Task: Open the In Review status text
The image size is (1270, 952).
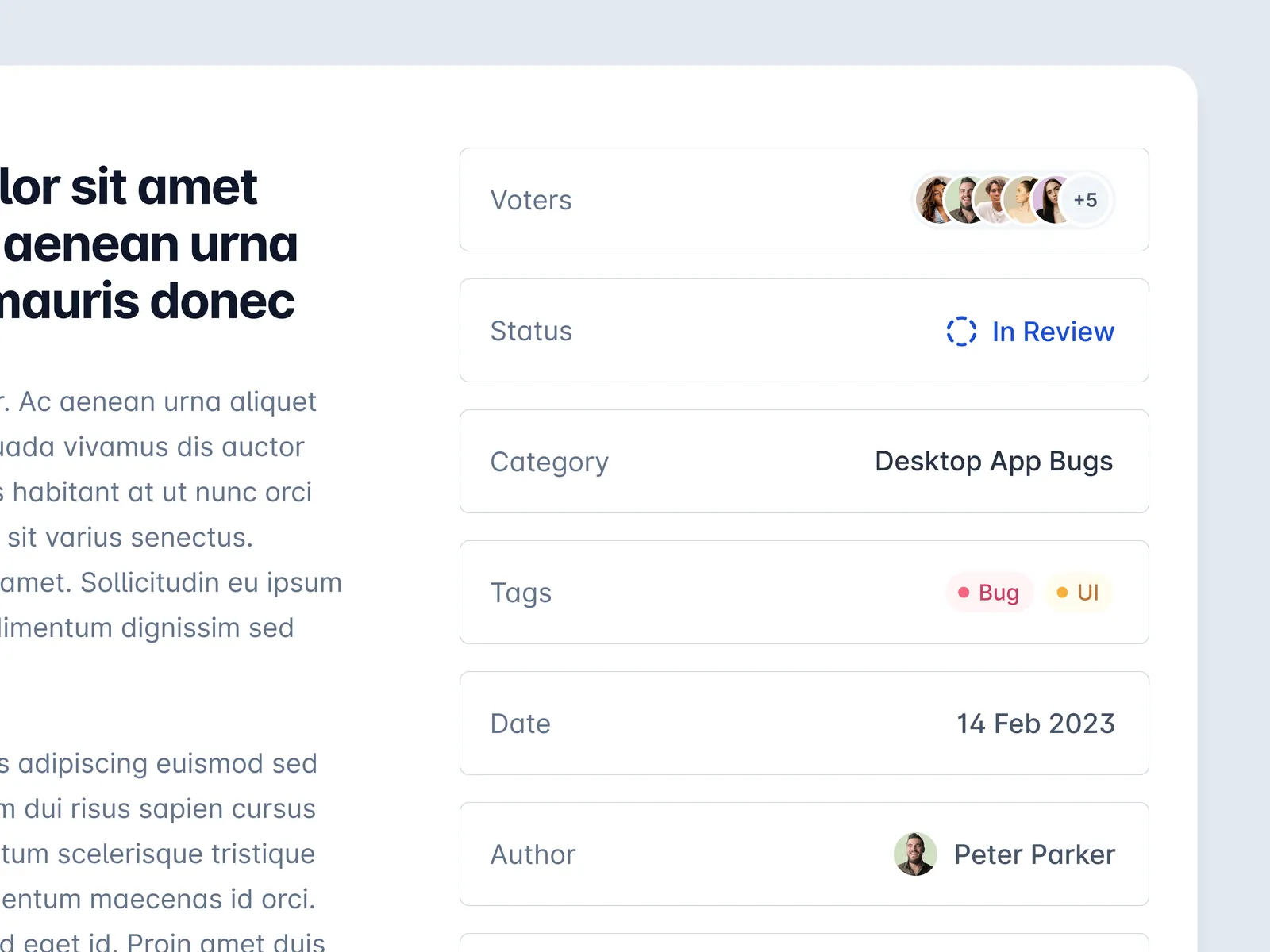Action: 1053,332
